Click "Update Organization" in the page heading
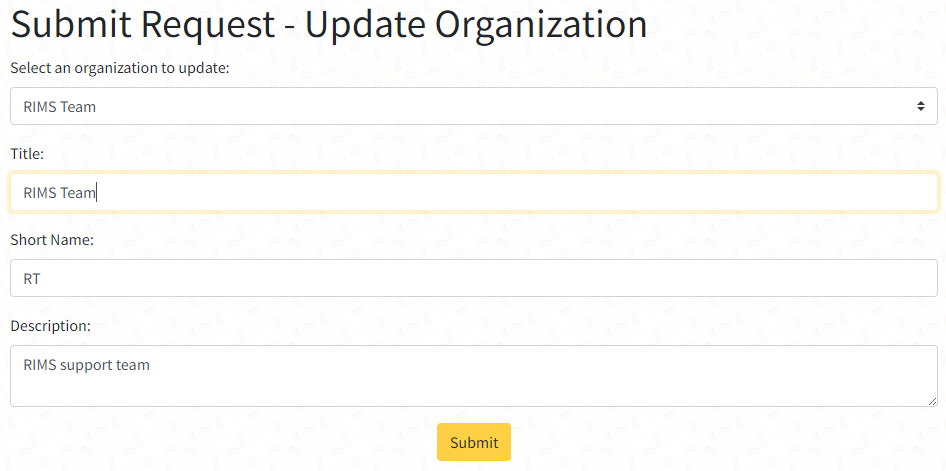 point(476,25)
